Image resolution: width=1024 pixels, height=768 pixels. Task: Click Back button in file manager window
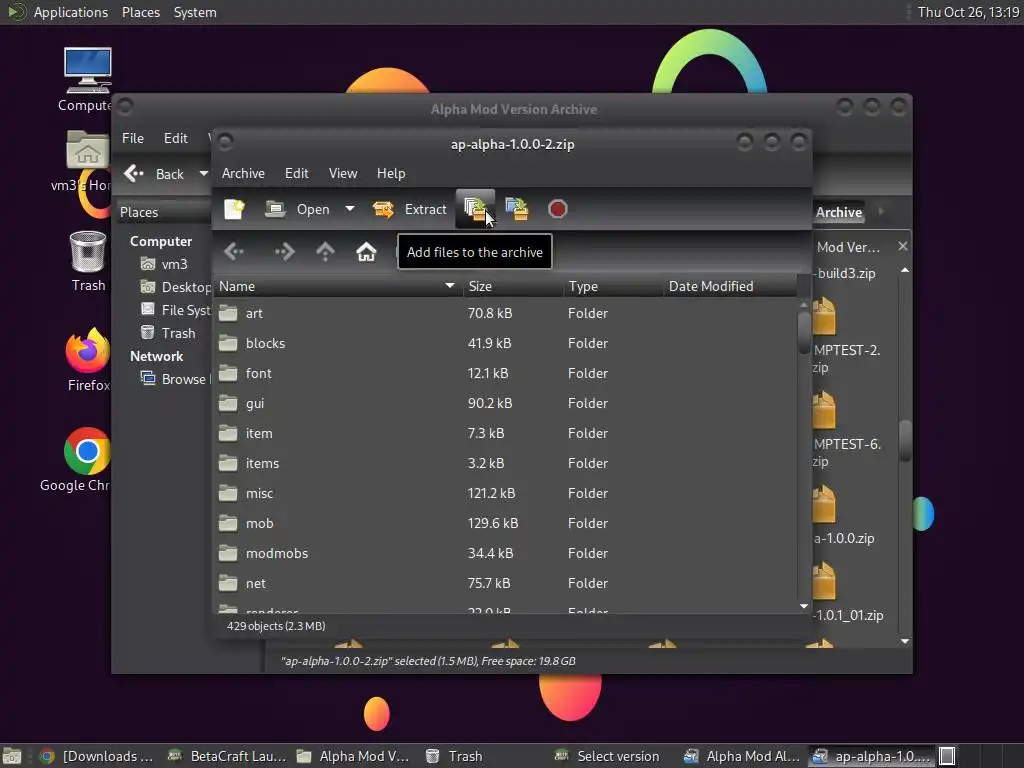click(x=155, y=174)
